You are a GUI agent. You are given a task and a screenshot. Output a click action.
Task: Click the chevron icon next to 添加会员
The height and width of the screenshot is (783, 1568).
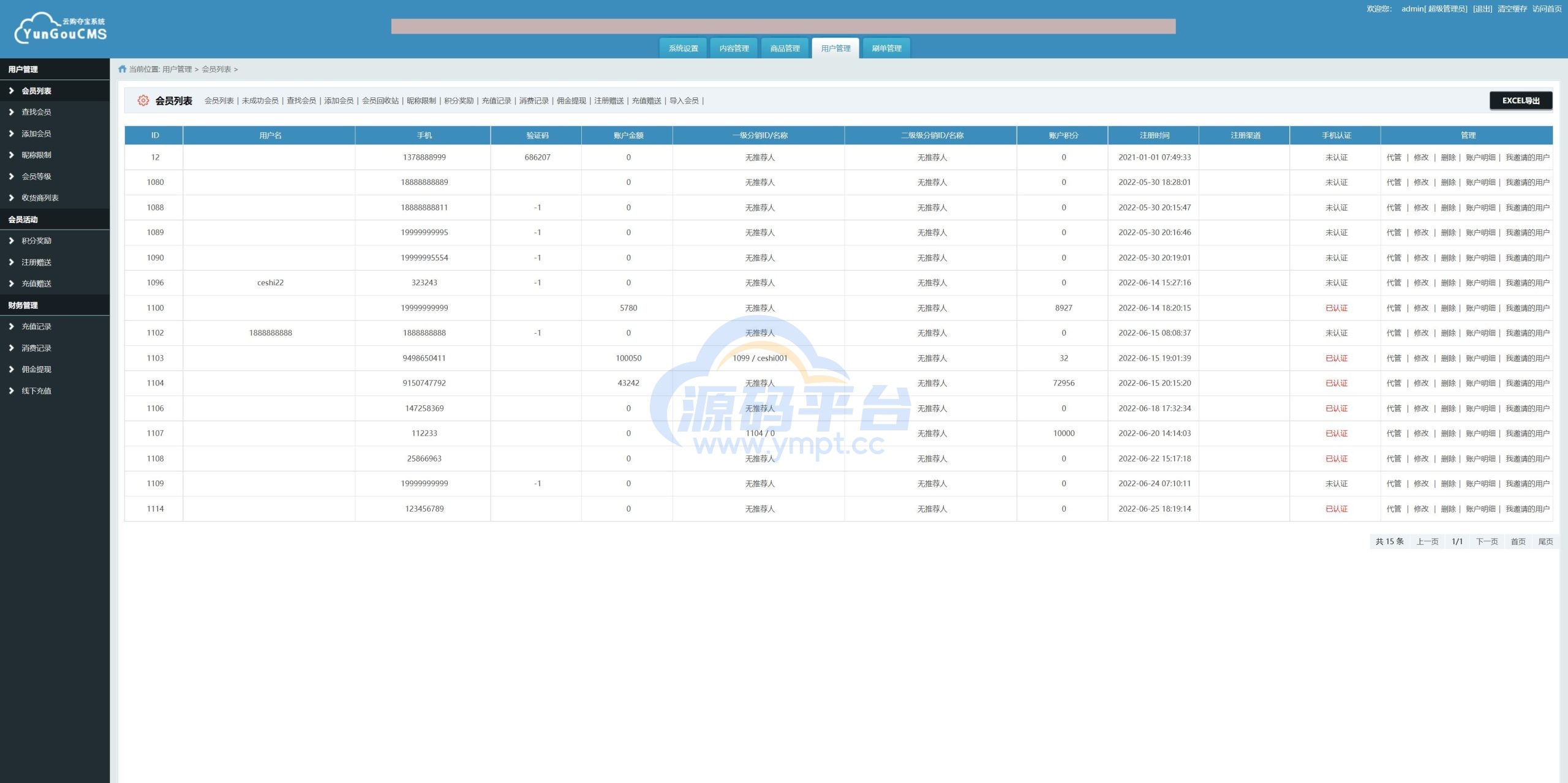pyautogui.click(x=11, y=133)
